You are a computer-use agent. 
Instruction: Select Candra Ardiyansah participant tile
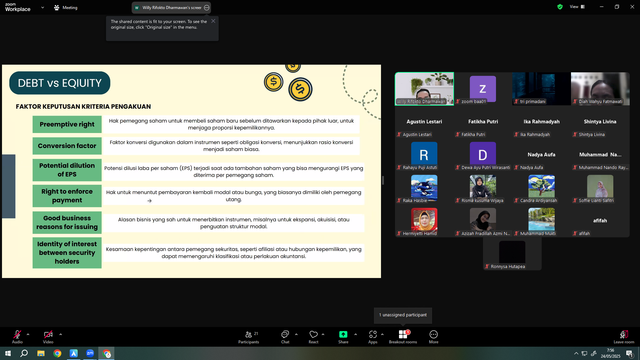(x=541, y=188)
